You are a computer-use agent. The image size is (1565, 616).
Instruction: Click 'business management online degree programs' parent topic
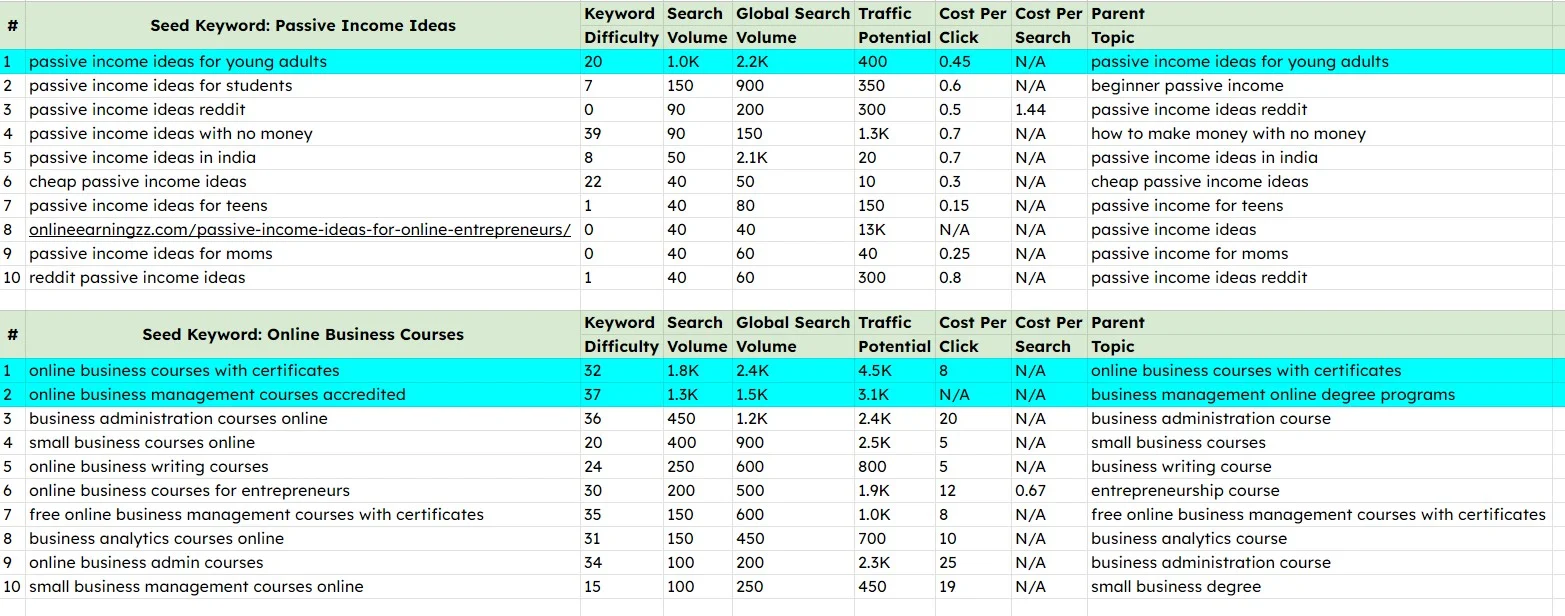click(1273, 395)
